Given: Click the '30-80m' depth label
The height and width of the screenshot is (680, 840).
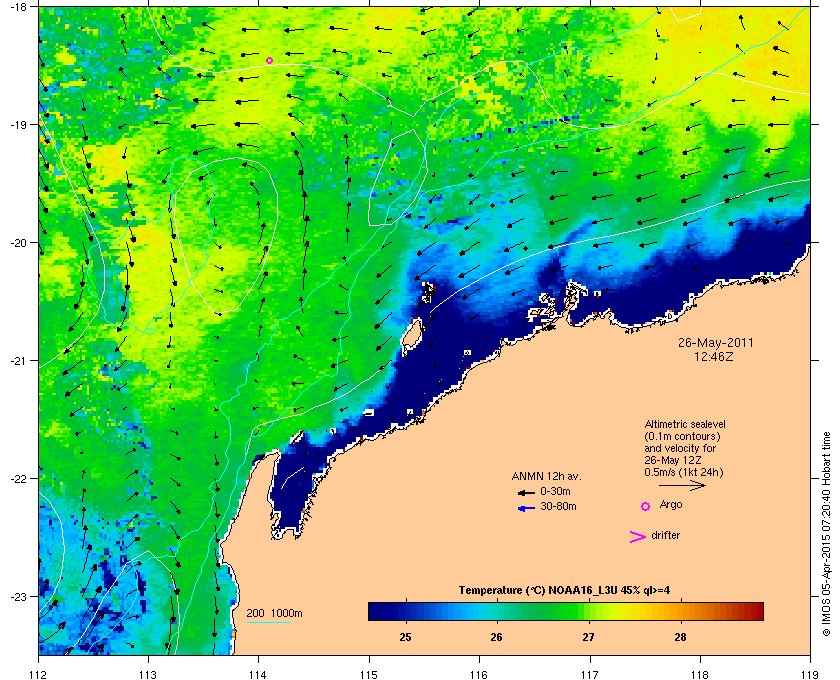Looking at the screenshot, I should [558, 506].
